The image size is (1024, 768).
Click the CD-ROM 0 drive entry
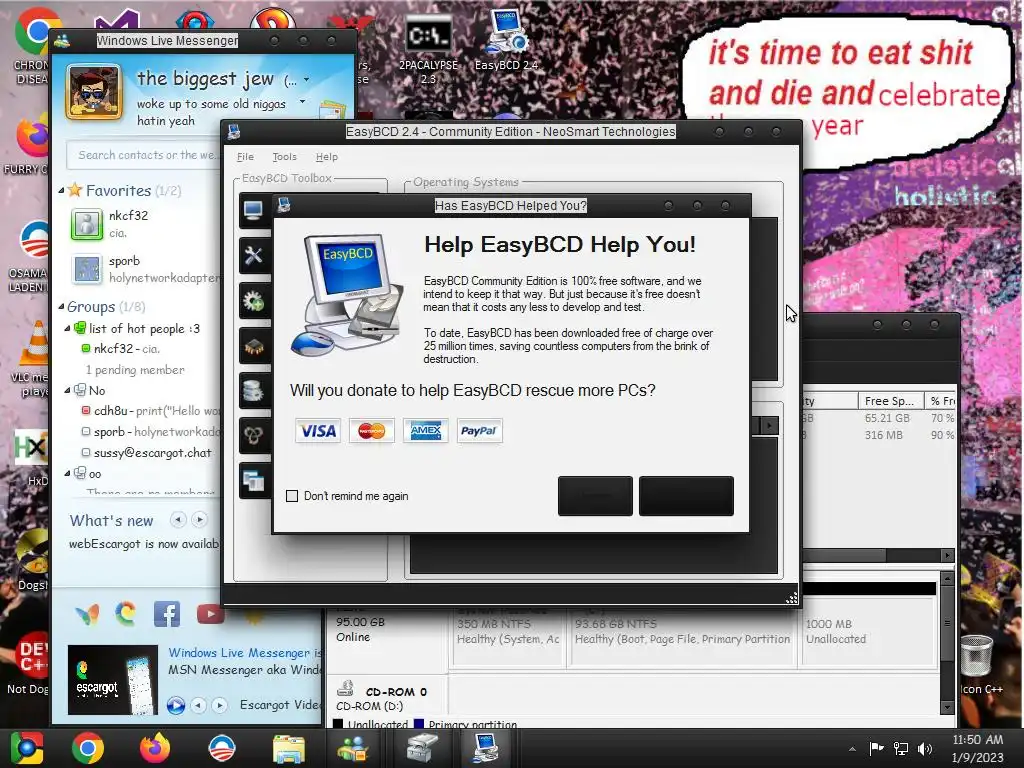coord(387,697)
